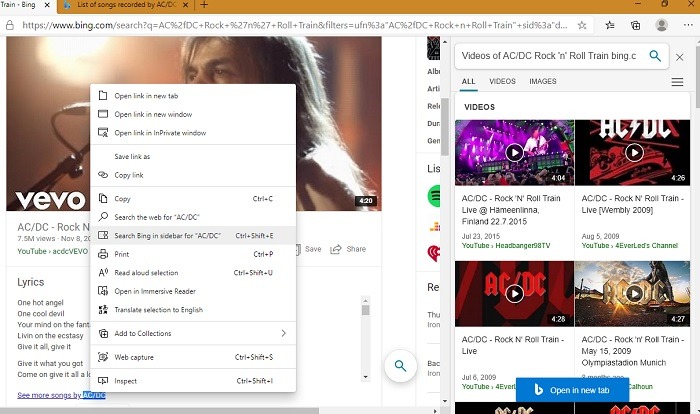Play the Olympiastadion Munich video
Viewport: 700px width, 414px height.
pos(634,294)
